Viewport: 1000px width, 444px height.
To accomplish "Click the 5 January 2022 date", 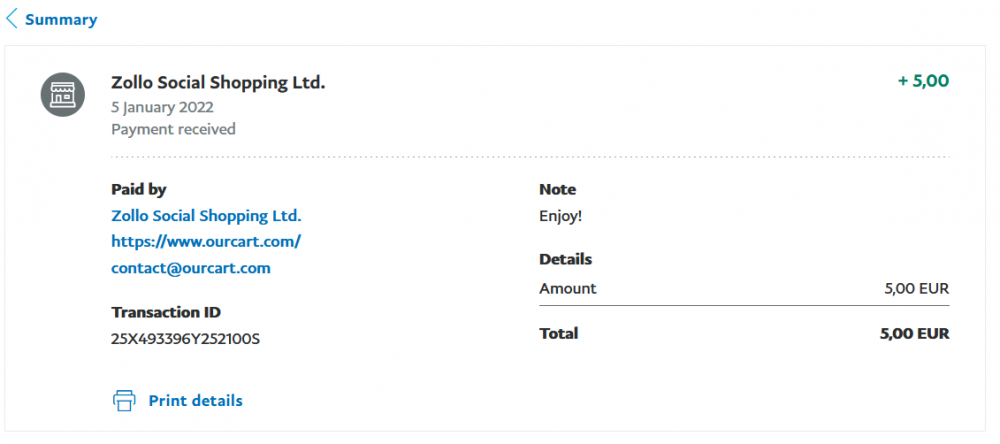I will [162, 107].
